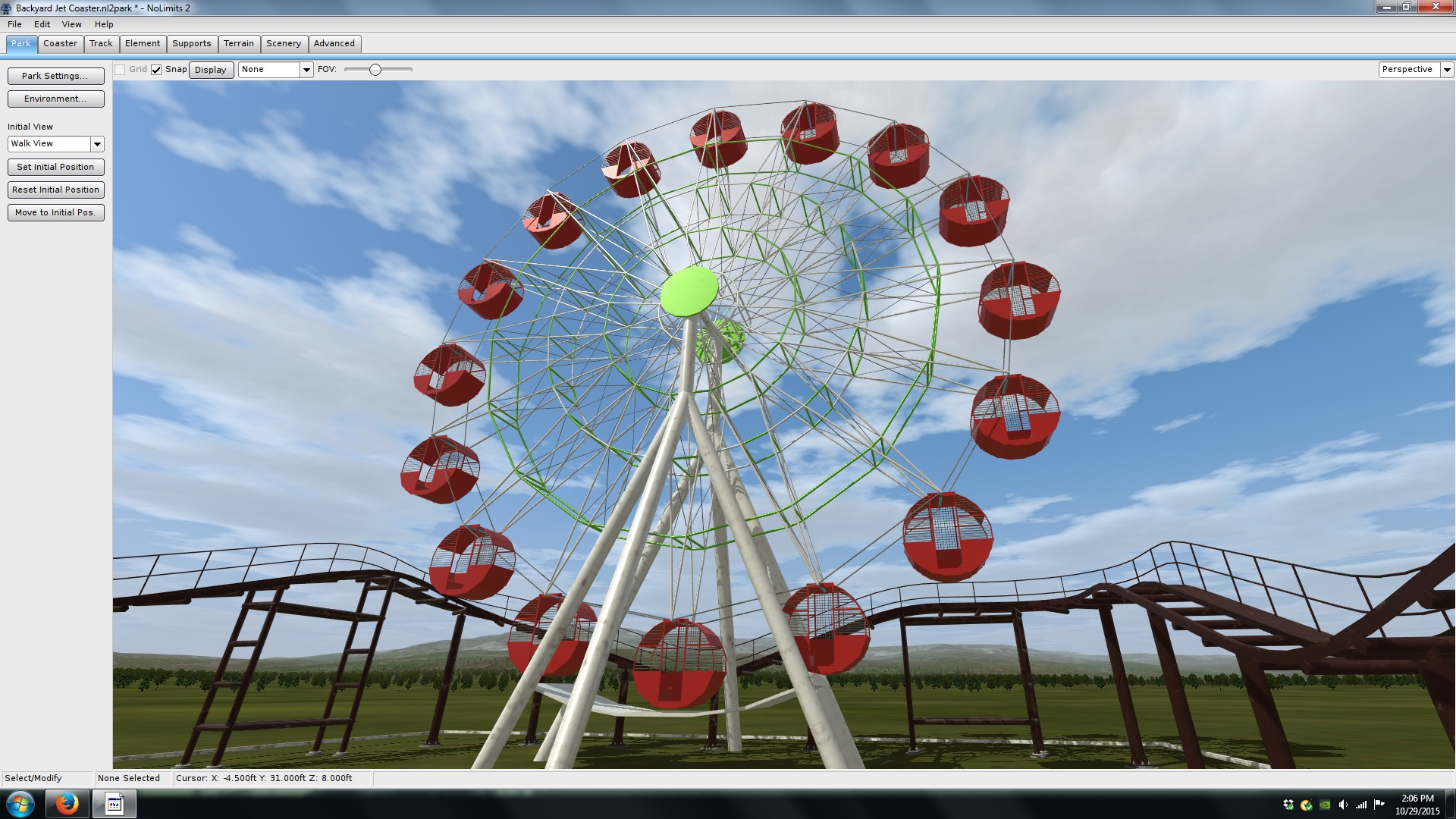The width and height of the screenshot is (1456, 819).
Task: Uncheck the Snap checkbox
Action: 156,70
